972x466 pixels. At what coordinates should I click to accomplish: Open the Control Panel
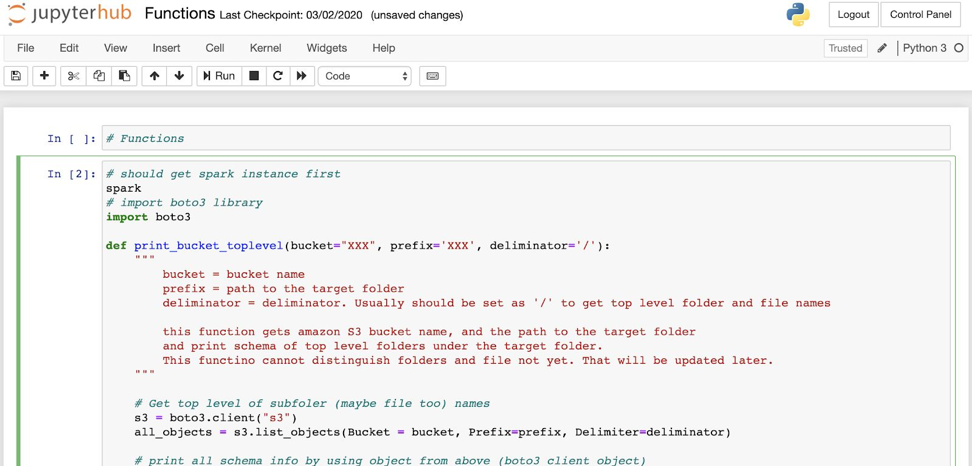(921, 14)
